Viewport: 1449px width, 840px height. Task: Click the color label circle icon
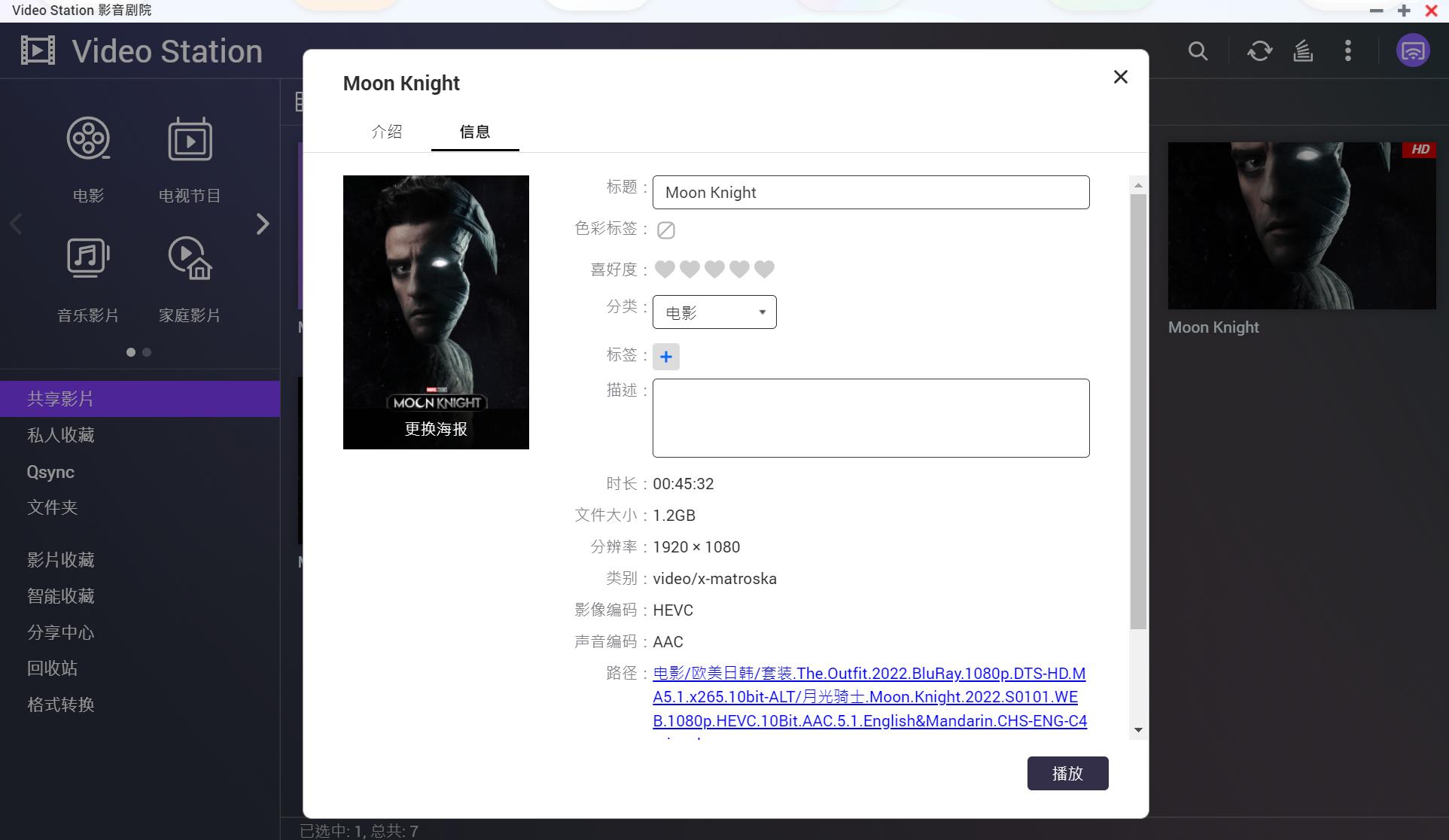click(665, 230)
